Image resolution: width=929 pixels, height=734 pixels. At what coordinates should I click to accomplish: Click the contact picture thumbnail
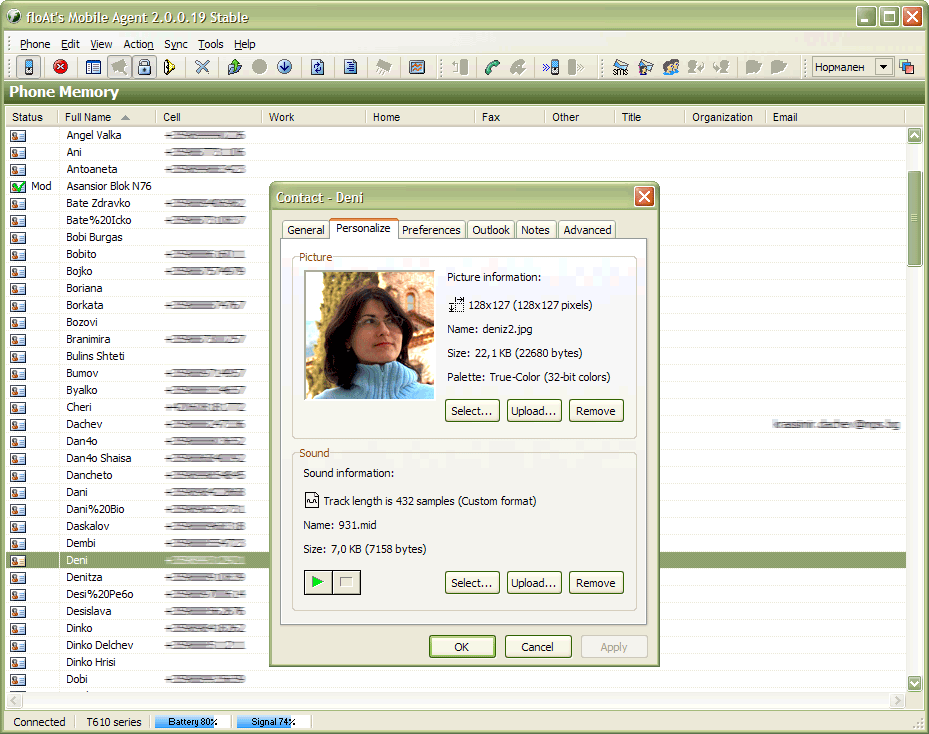coord(369,335)
